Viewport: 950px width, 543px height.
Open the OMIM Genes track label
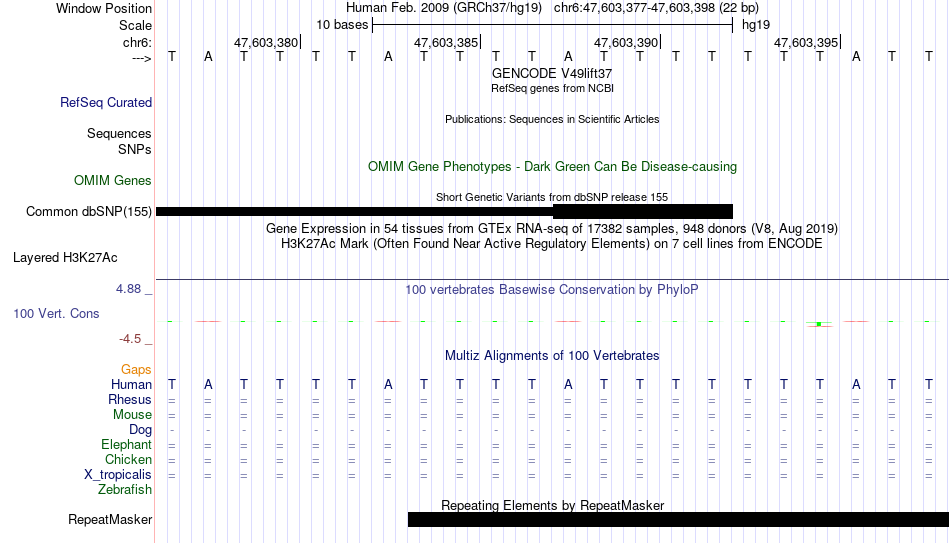tap(113, 181)
